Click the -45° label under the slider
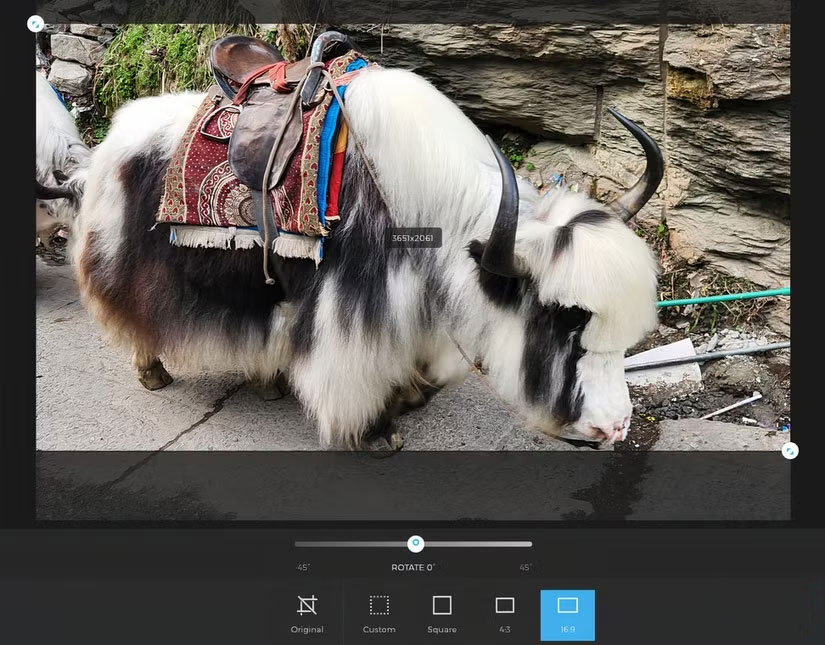The height and width of the screenshot is (645, 825). coord(302,568)
